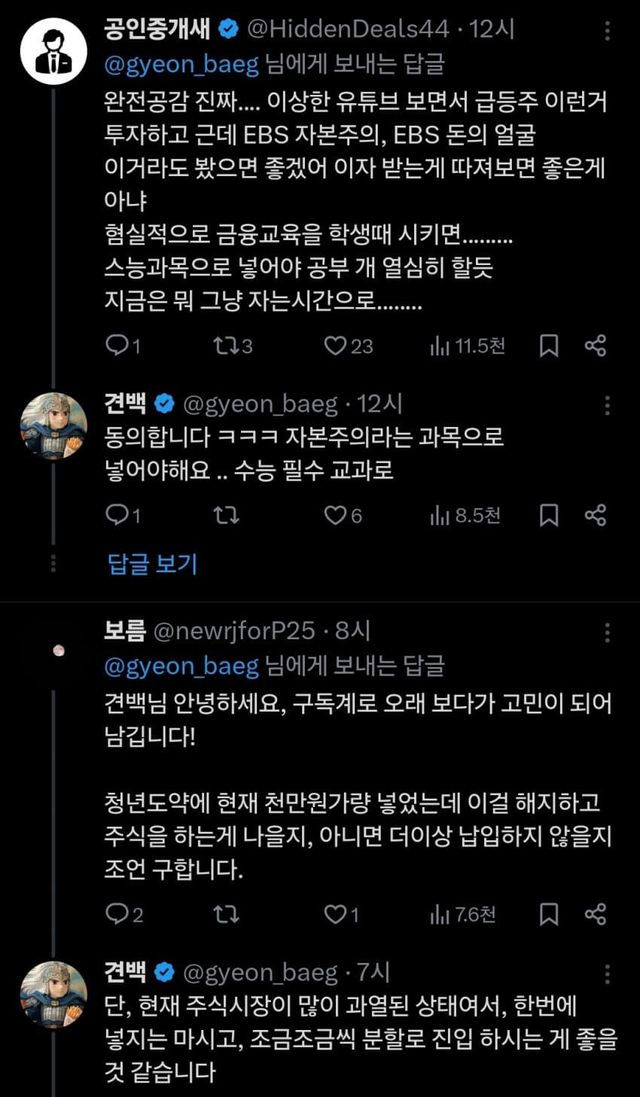Viewport: 640px width, 1097px height.
Task: Like the tweet with 23 likes
Action: [x=335, y=346]
